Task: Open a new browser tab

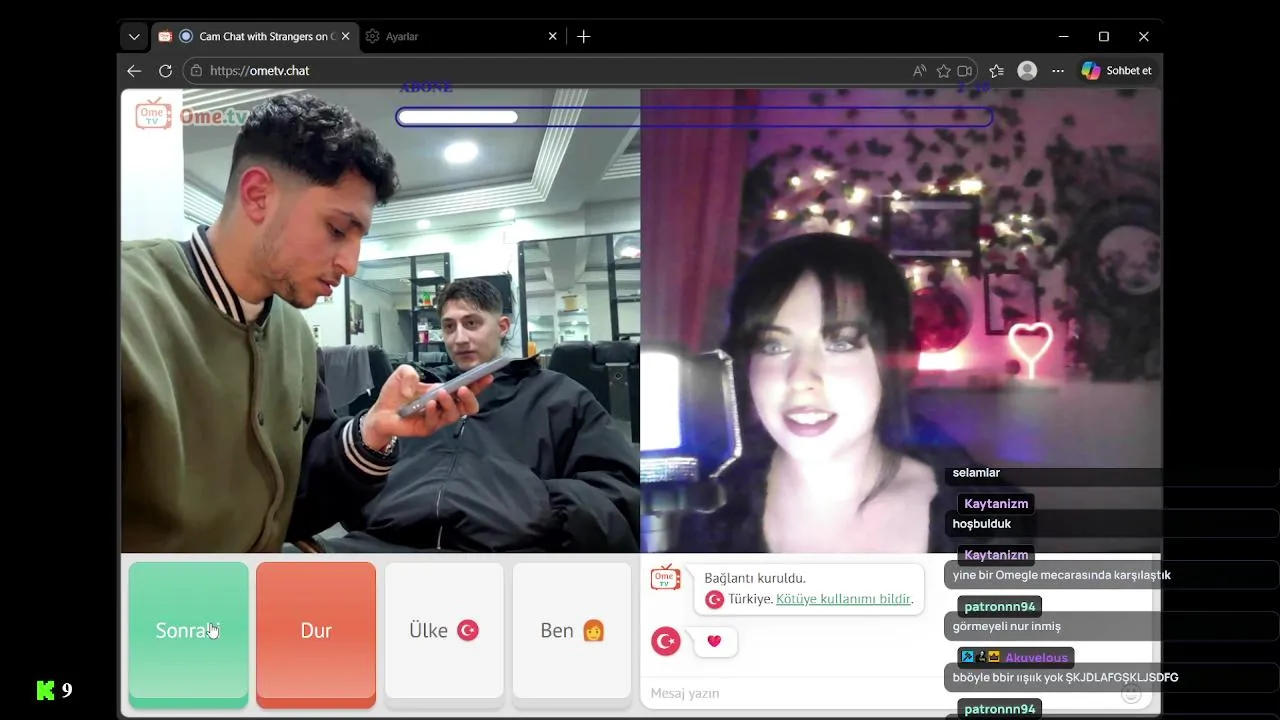Action: click(x=584, y=37)
